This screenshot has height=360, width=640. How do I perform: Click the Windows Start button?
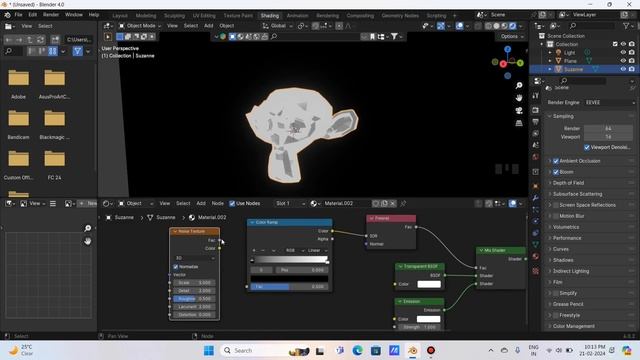pos(209,350)
